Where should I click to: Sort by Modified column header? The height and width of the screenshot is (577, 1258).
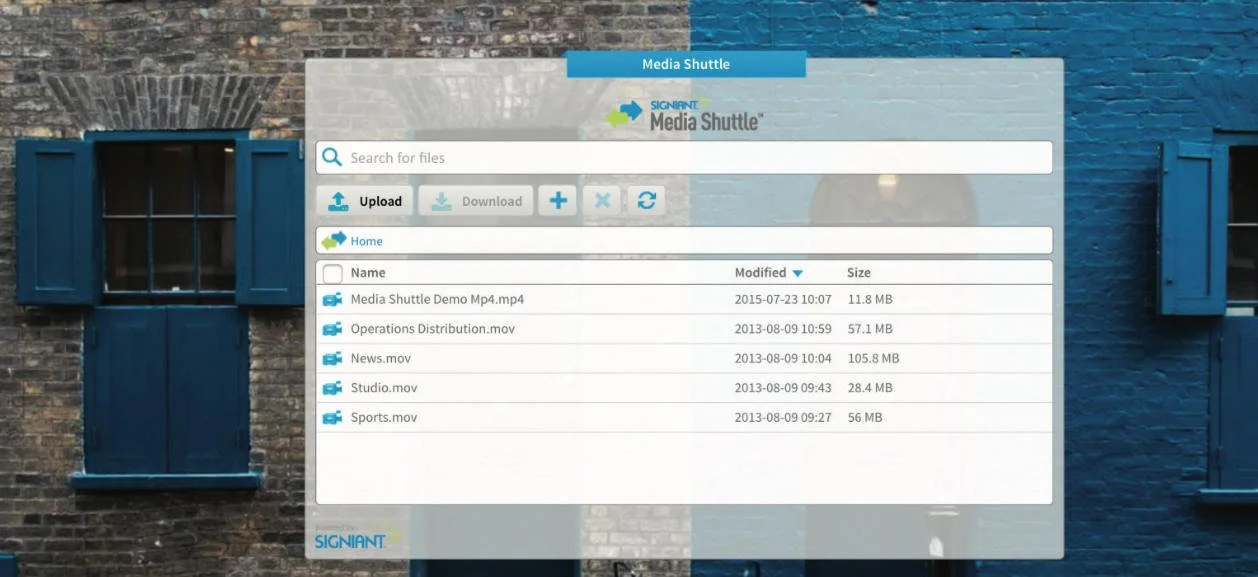click(x=760, y=272)
